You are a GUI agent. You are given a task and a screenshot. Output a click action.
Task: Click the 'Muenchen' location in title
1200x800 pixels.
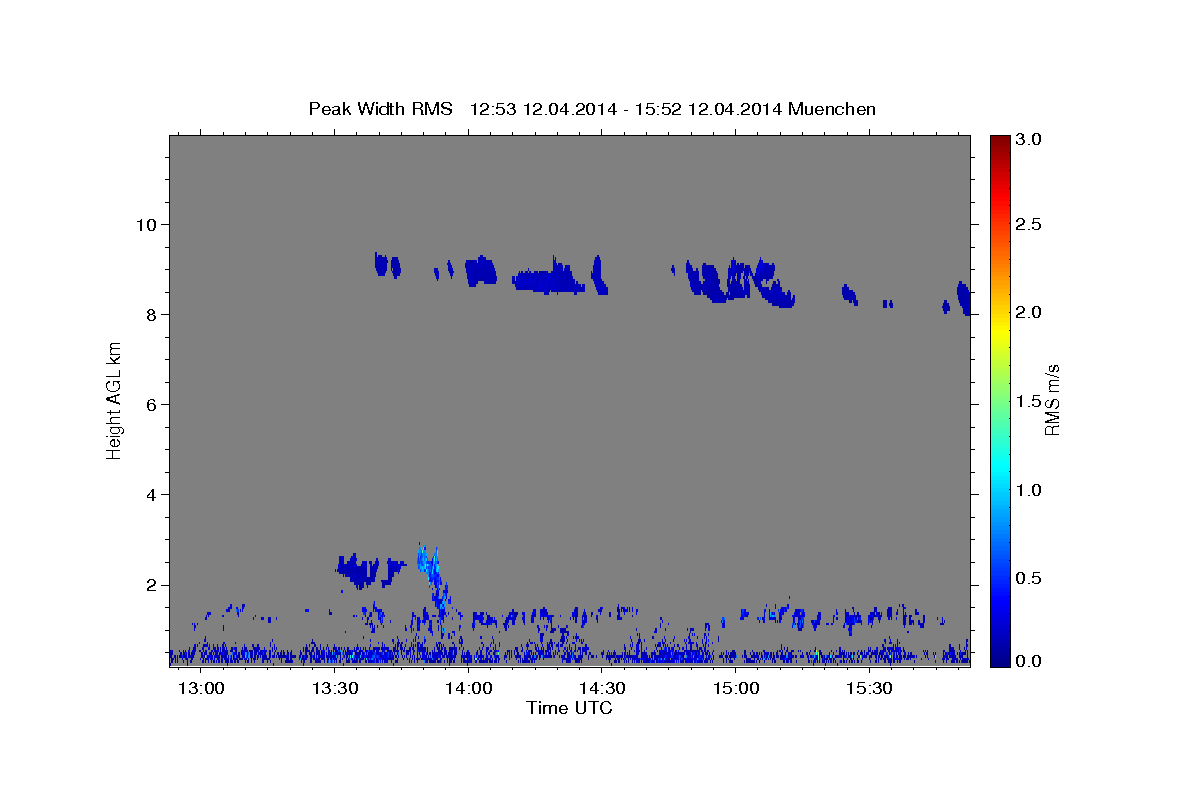[x=832, y=109]
